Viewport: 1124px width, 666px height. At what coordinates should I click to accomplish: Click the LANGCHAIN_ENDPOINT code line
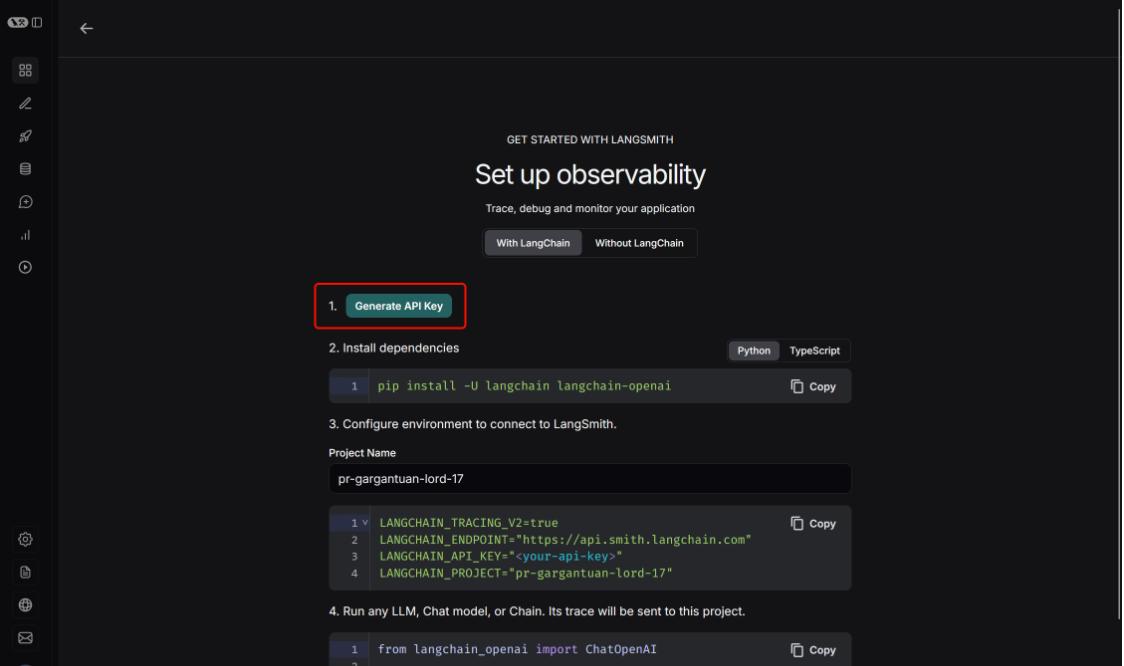point(565,540)
